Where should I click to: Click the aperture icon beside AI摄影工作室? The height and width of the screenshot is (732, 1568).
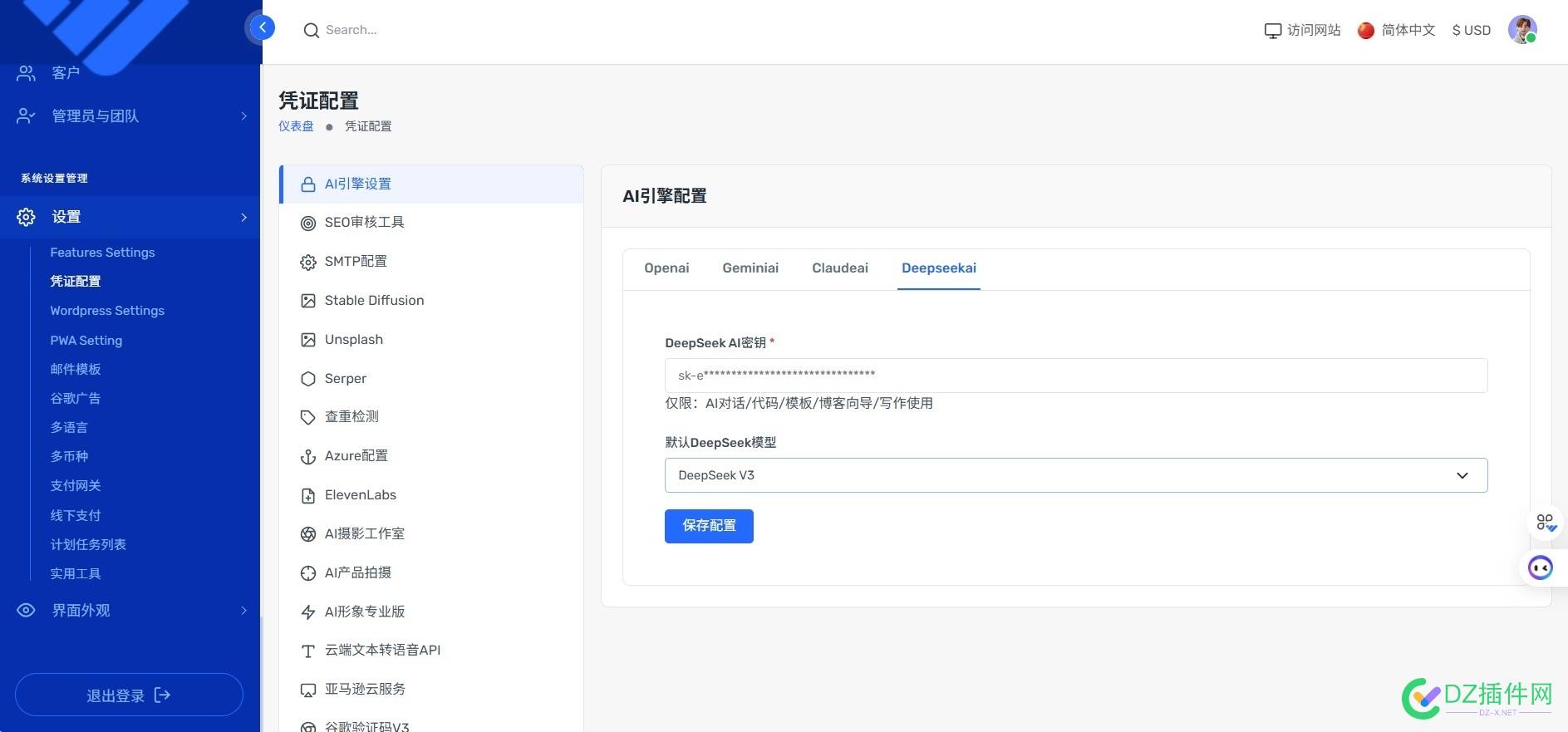tap(307, 534)
